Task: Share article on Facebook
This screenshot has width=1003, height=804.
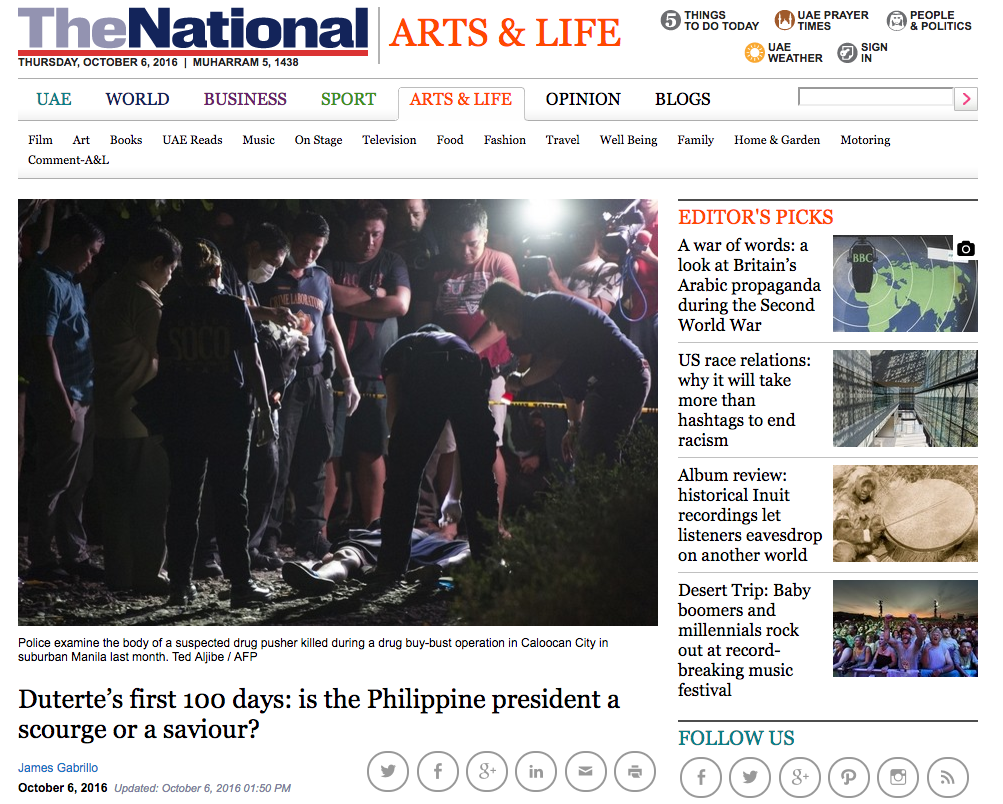Action: pos(438,771)
